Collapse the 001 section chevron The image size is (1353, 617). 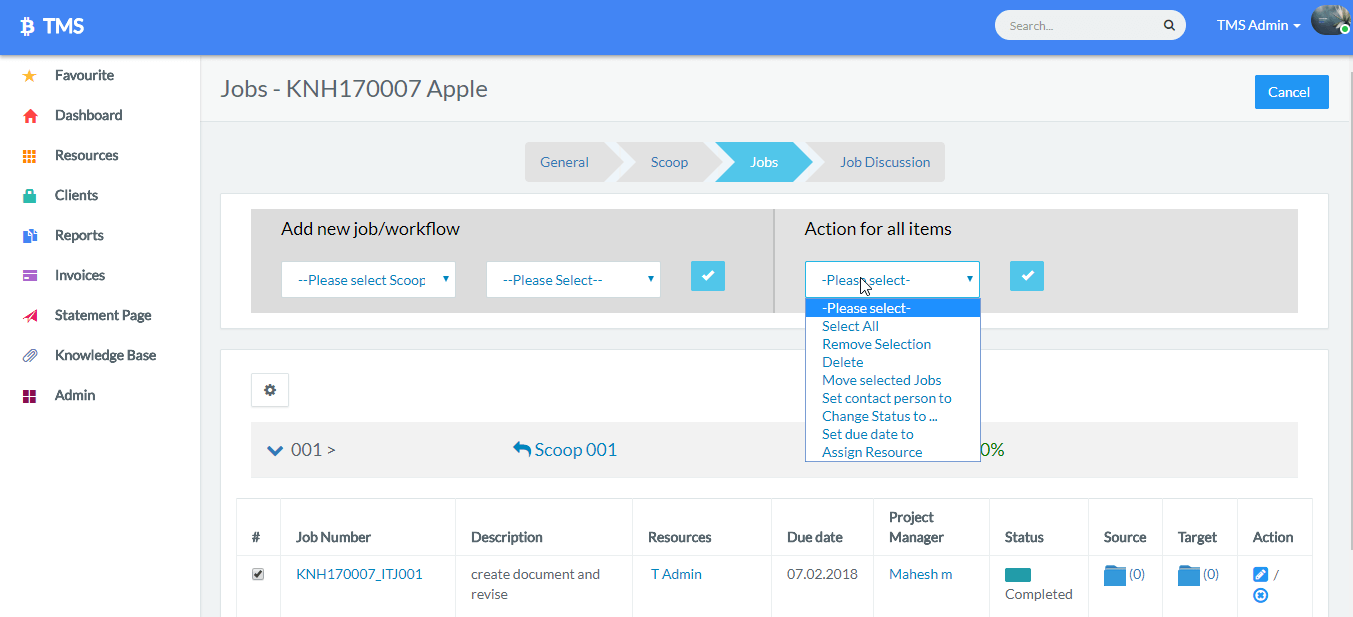pyautogui.click(x=275, y=450)
